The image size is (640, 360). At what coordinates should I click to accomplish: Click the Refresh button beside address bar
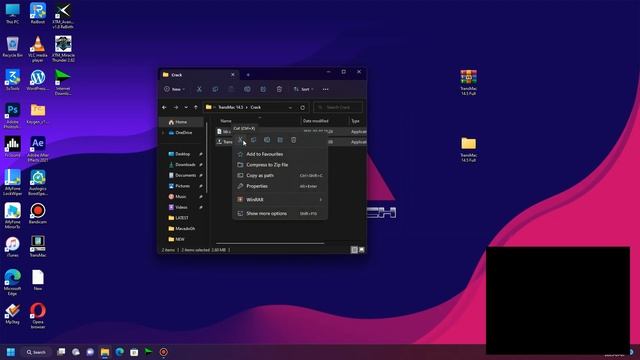(x=302, y=107)
